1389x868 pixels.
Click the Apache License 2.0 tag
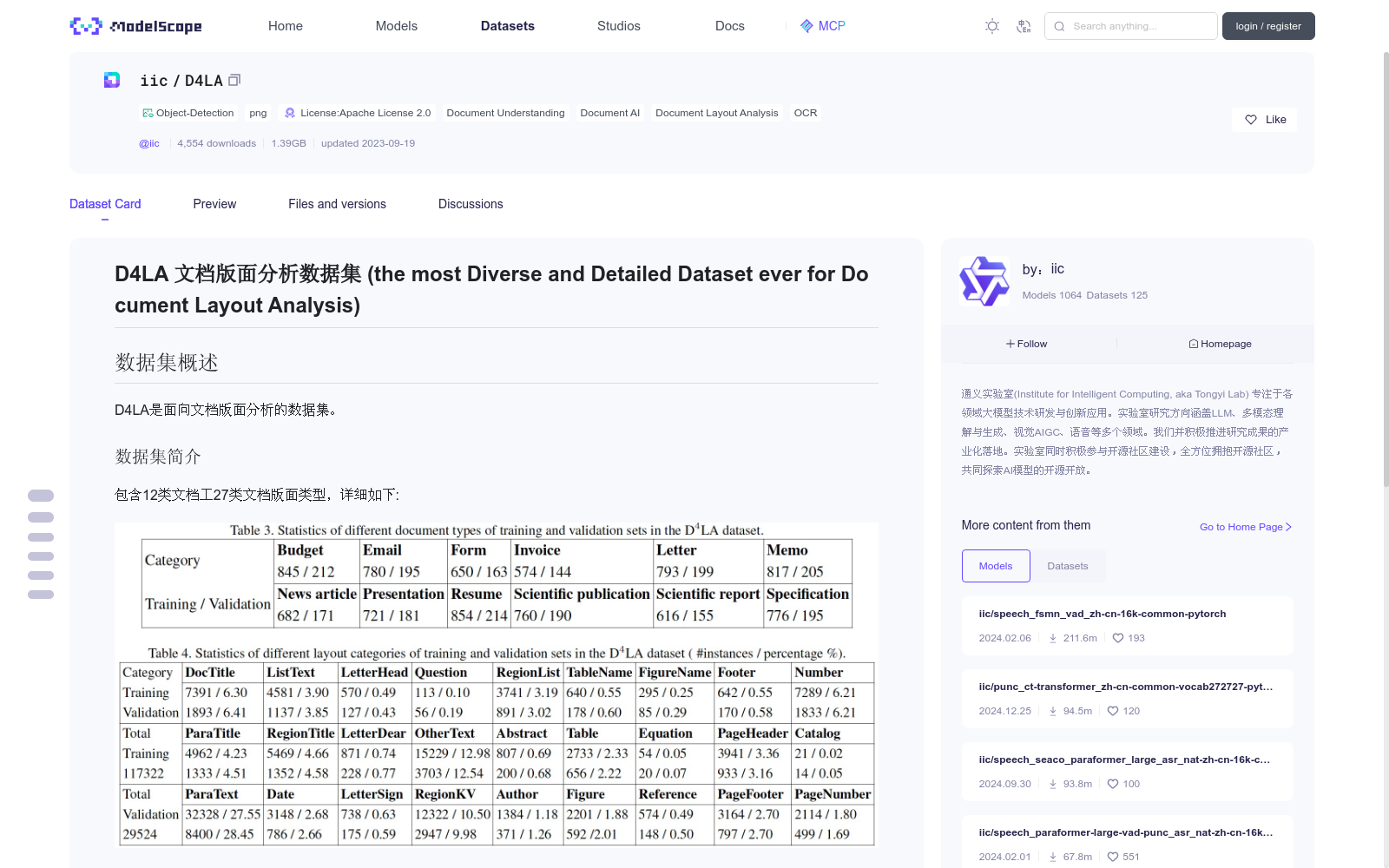(x=358, y=113)
